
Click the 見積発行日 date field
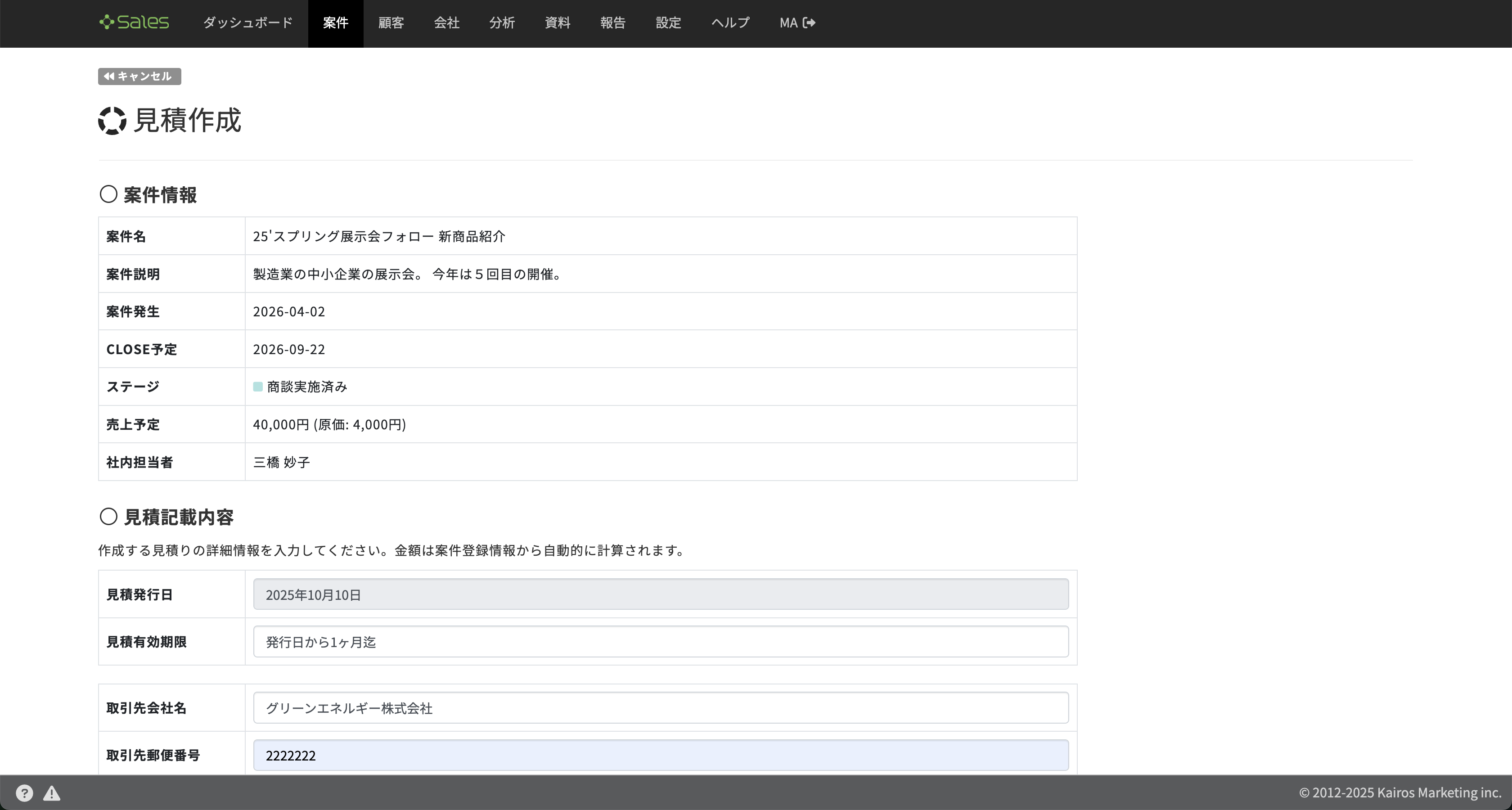coord(660,594)
